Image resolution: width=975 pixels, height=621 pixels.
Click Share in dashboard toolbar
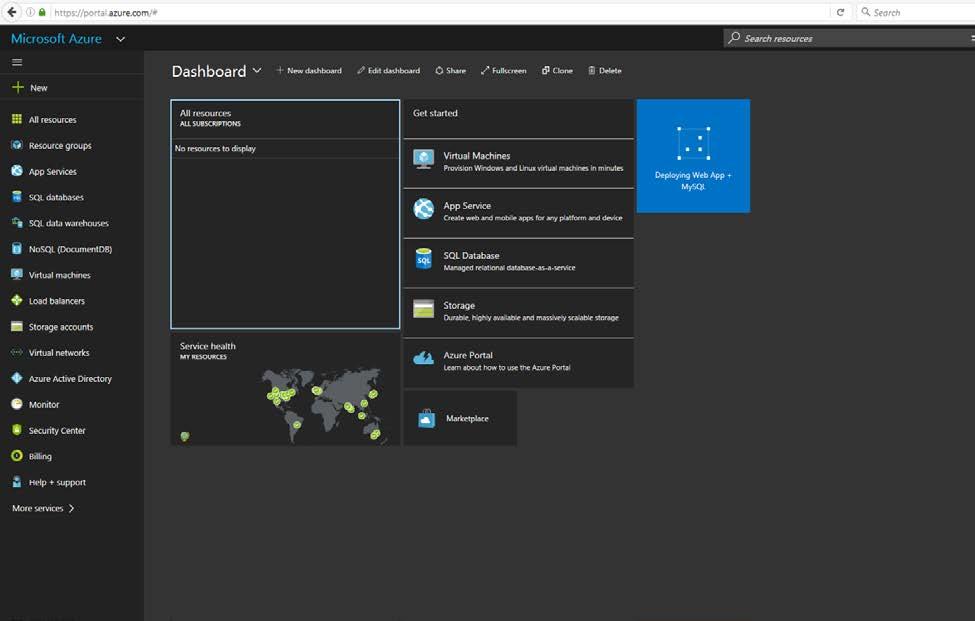450,71
